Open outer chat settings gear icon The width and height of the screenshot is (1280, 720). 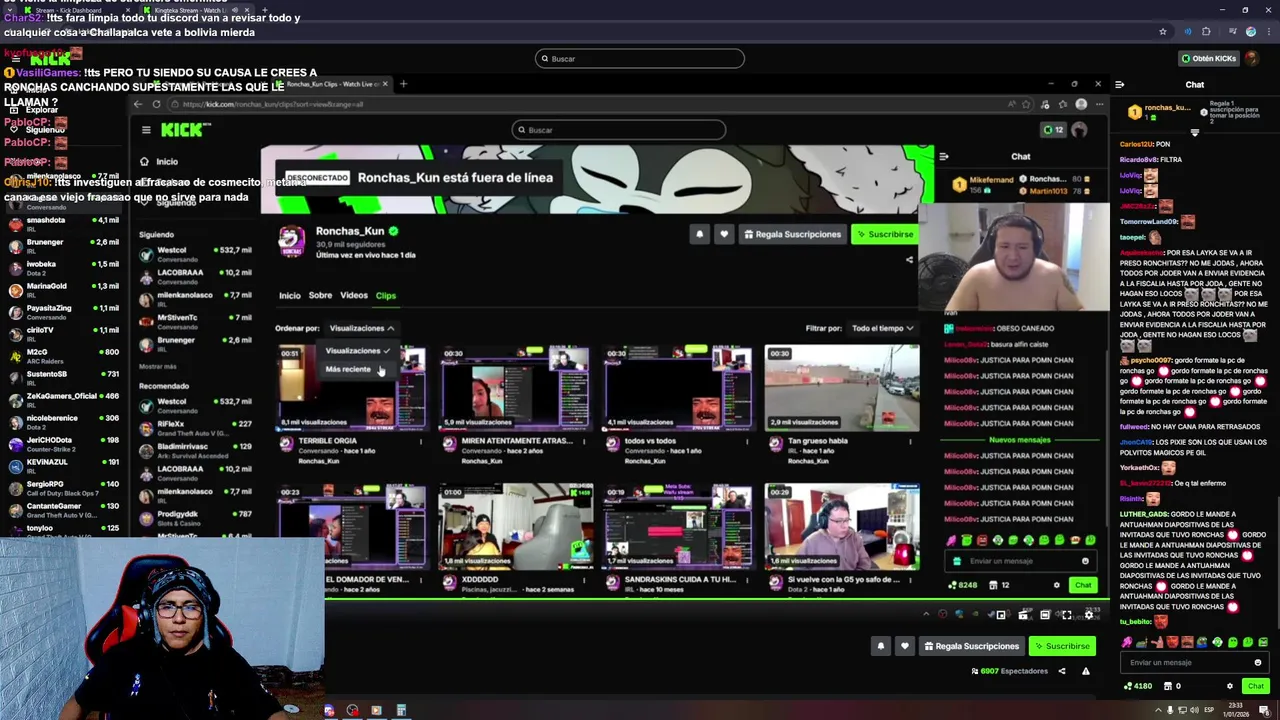pyautogui.click(x=1229, y=686)
